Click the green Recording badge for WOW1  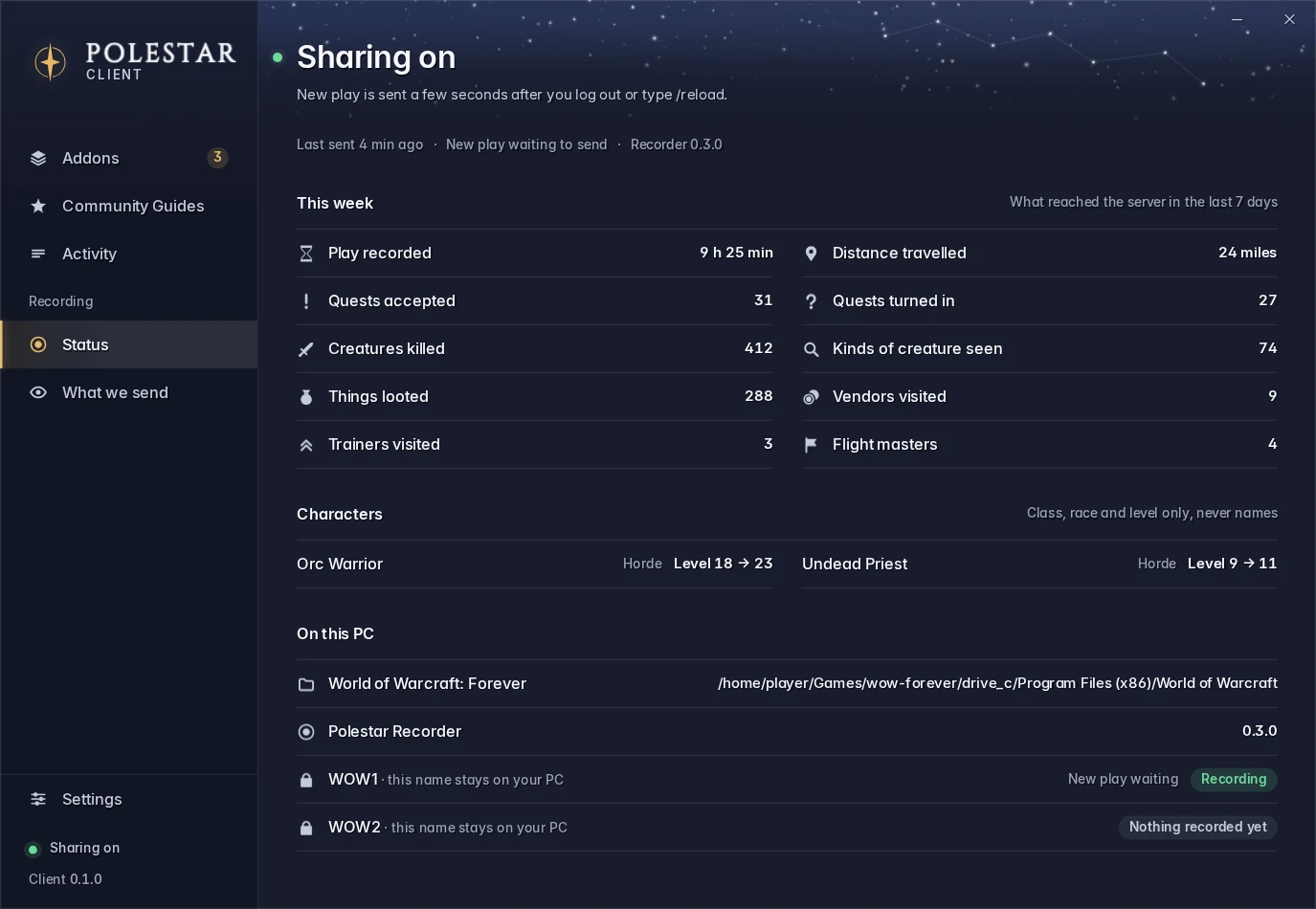1234,779
